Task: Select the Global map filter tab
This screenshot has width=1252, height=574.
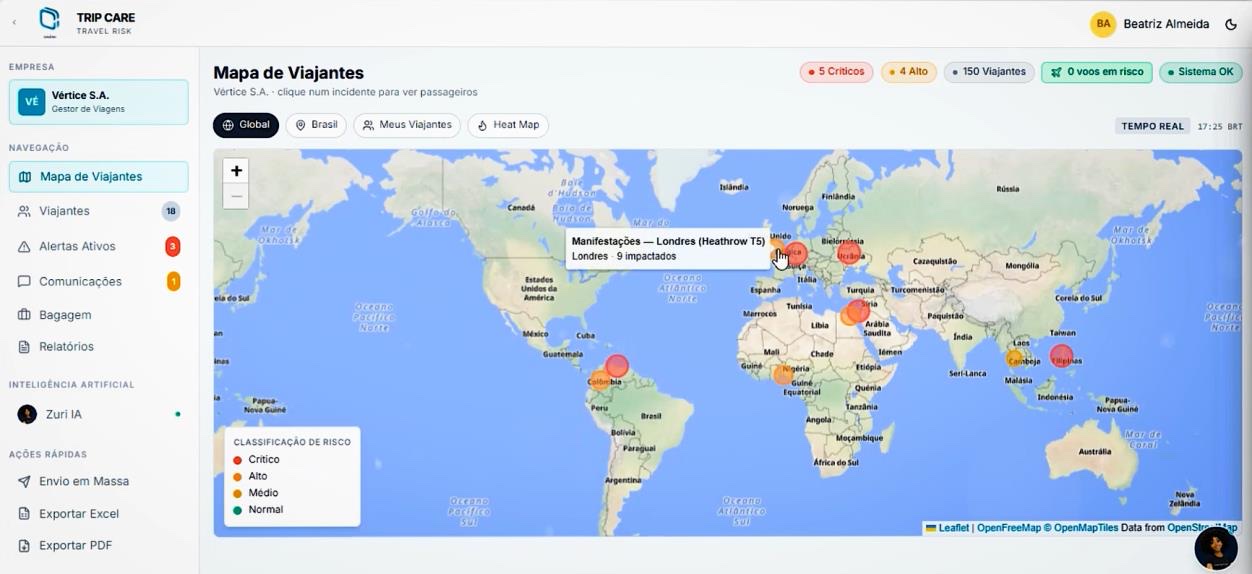Action: pyautogui.click(x=246, y=125)
